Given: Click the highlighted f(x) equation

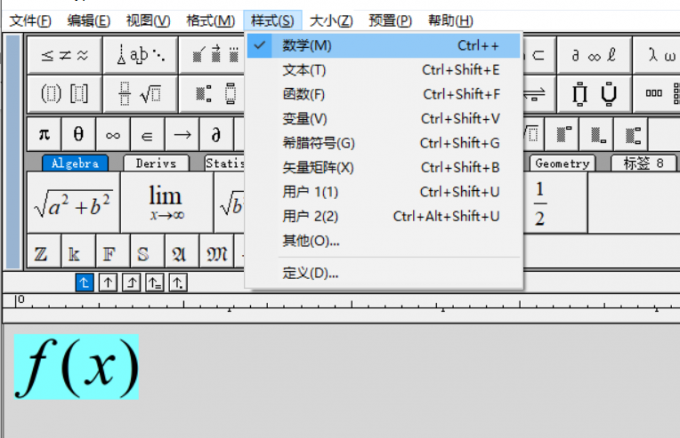Looking at the screenshot, I should [x=76, y=367].
